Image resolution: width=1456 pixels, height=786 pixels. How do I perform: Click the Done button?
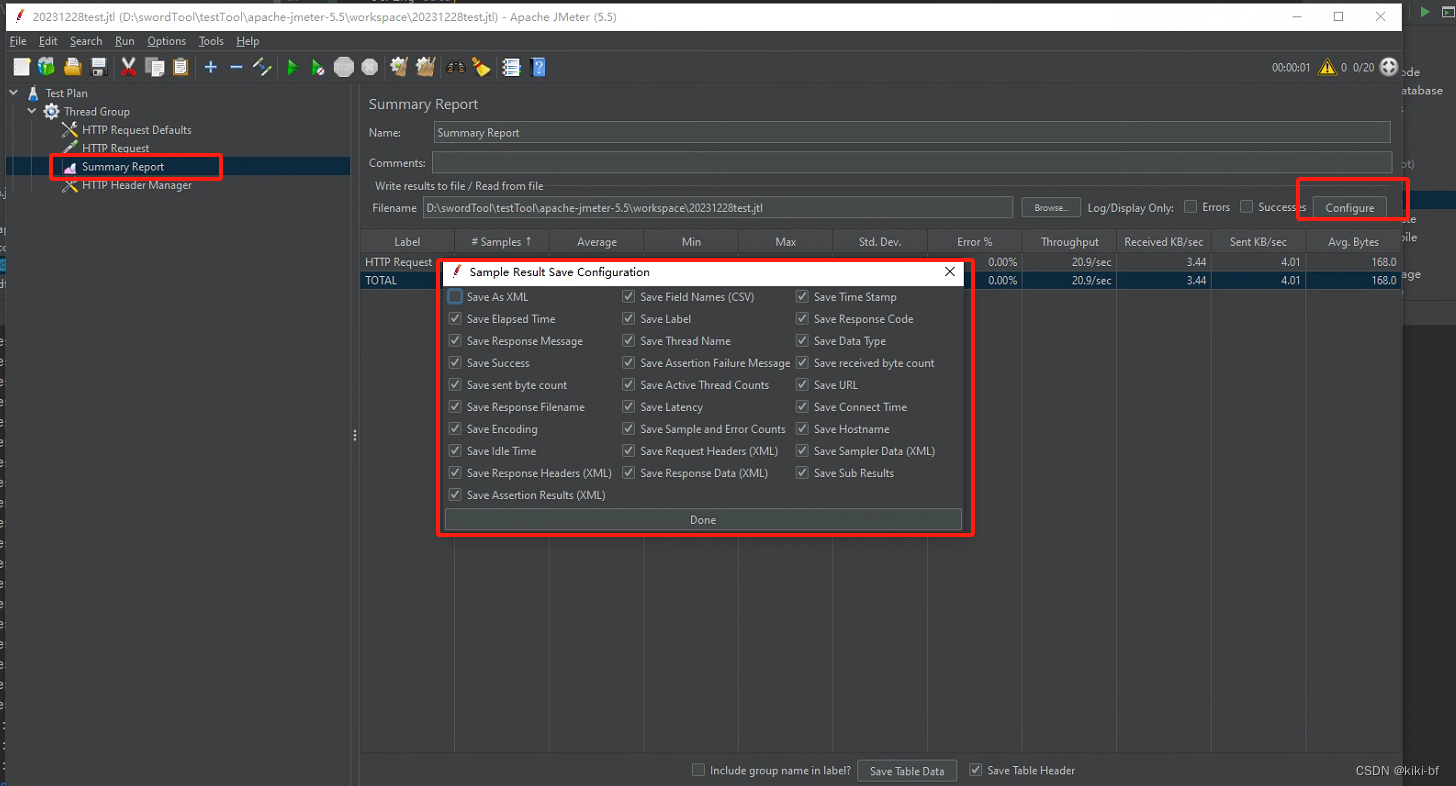tap(703, 520)
